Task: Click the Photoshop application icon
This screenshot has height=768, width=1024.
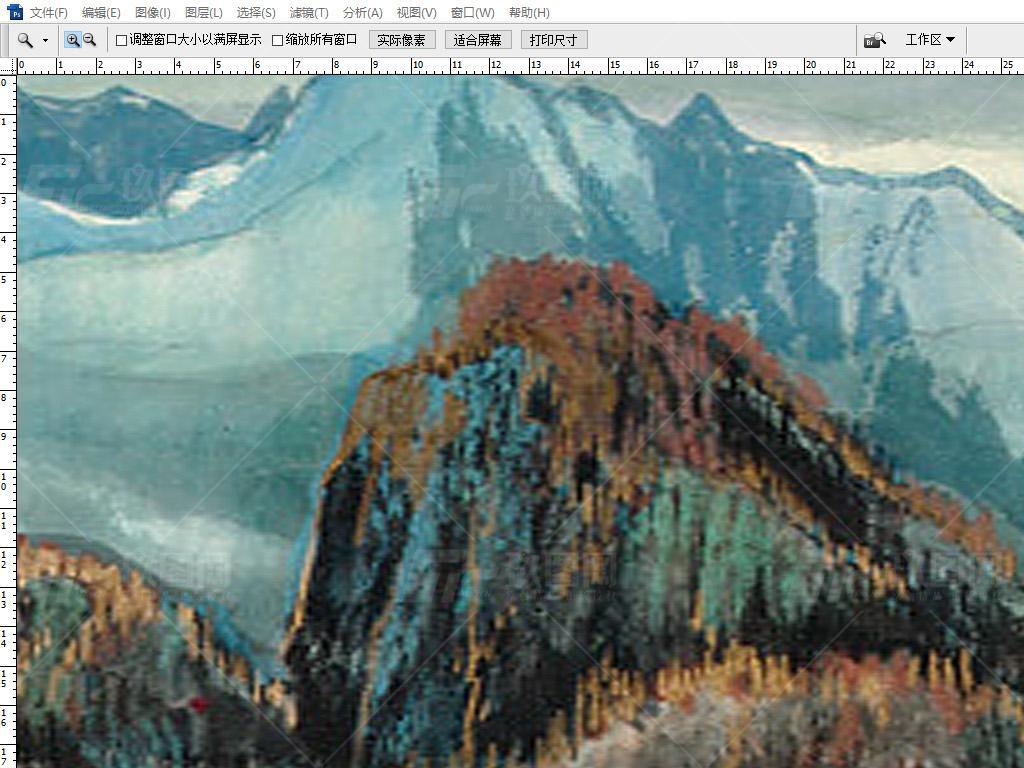Action: (x=15, y=12)
